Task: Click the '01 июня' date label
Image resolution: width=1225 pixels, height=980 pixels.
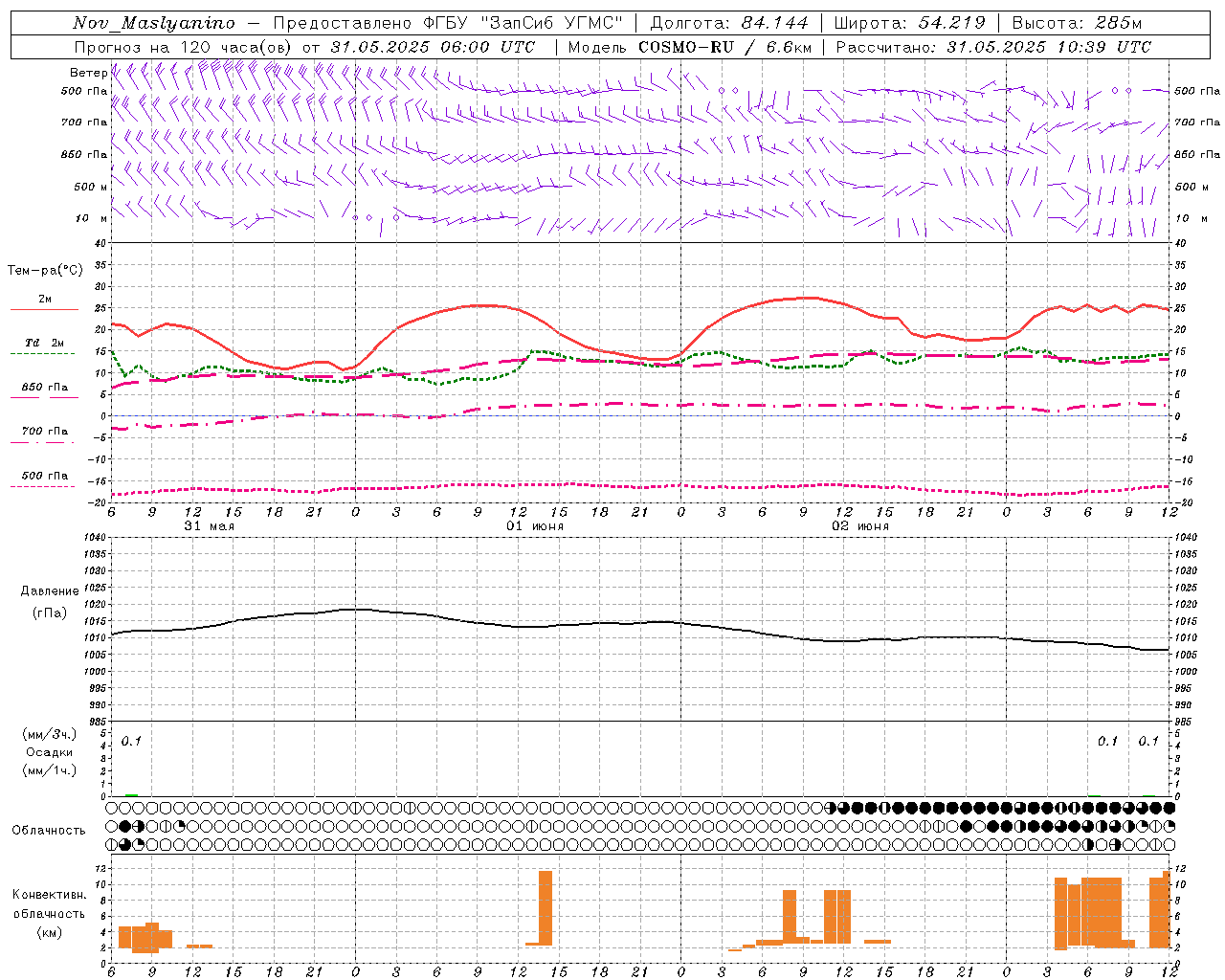Action: point(535,526)
